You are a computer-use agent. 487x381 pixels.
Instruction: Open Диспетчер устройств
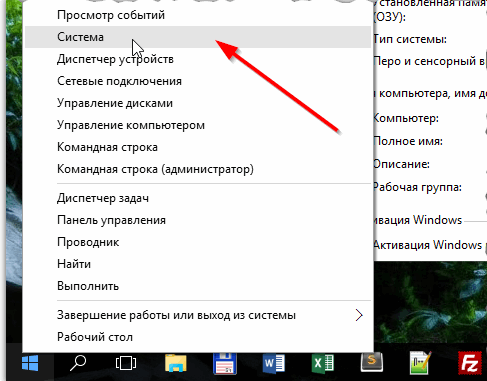click(x=198, y=59)
